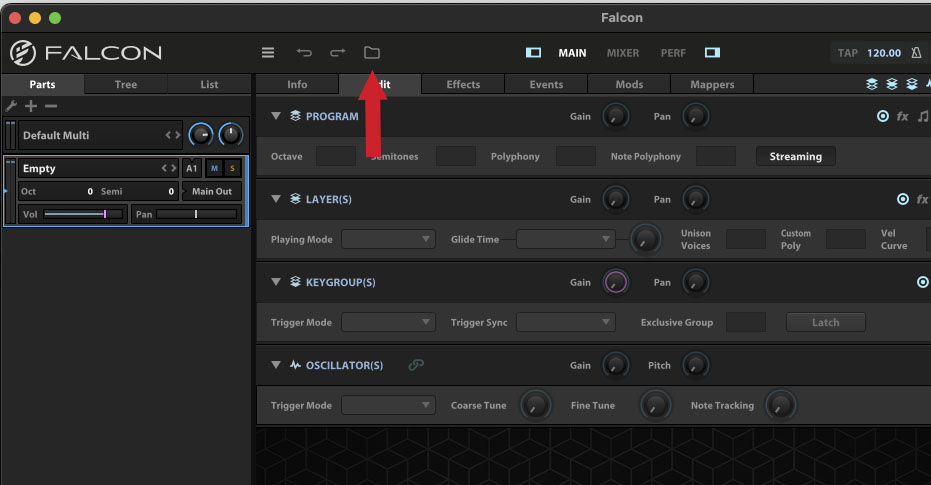Open the Info tab
This screenshot has height=485, width=931.
[297, 84]
